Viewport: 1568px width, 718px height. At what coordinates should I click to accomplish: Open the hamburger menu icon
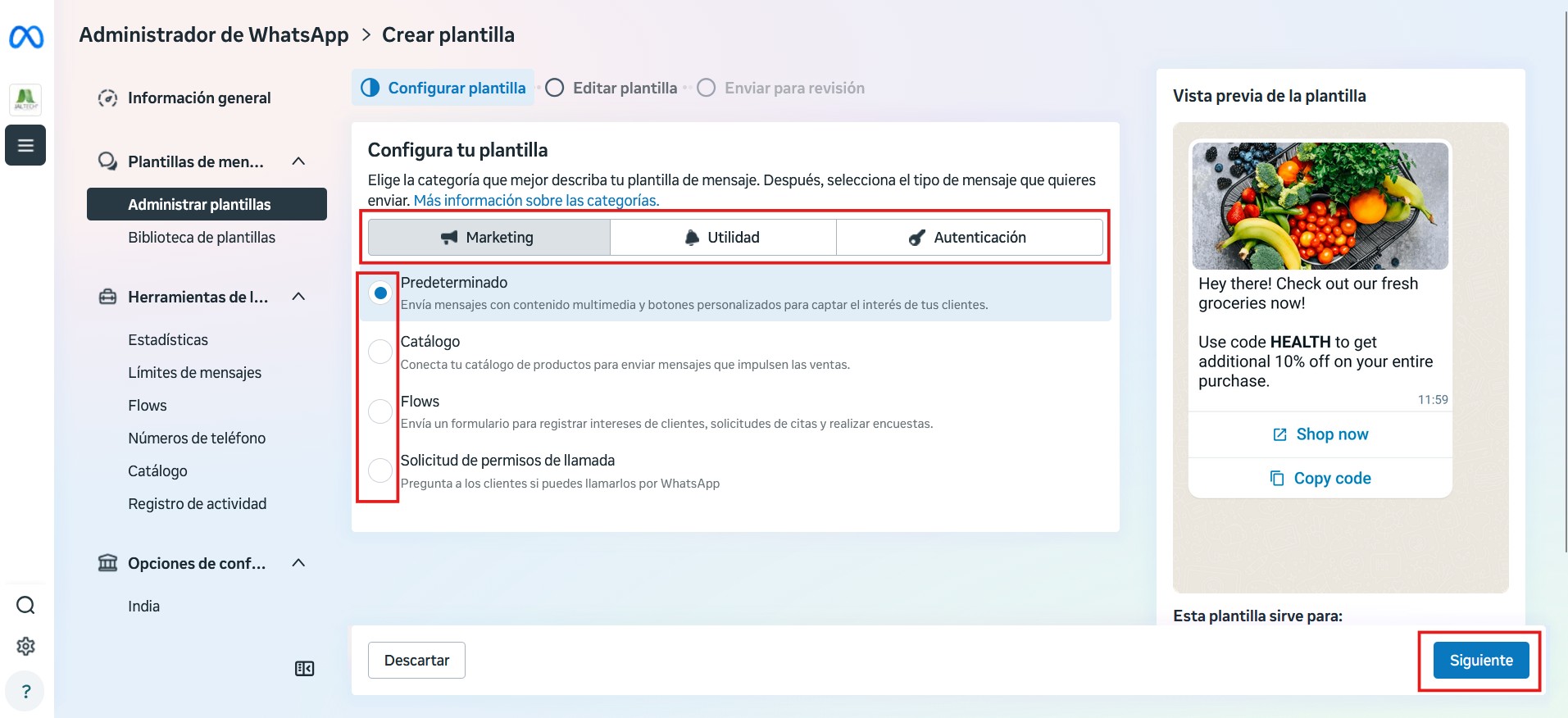coord(25,145)
